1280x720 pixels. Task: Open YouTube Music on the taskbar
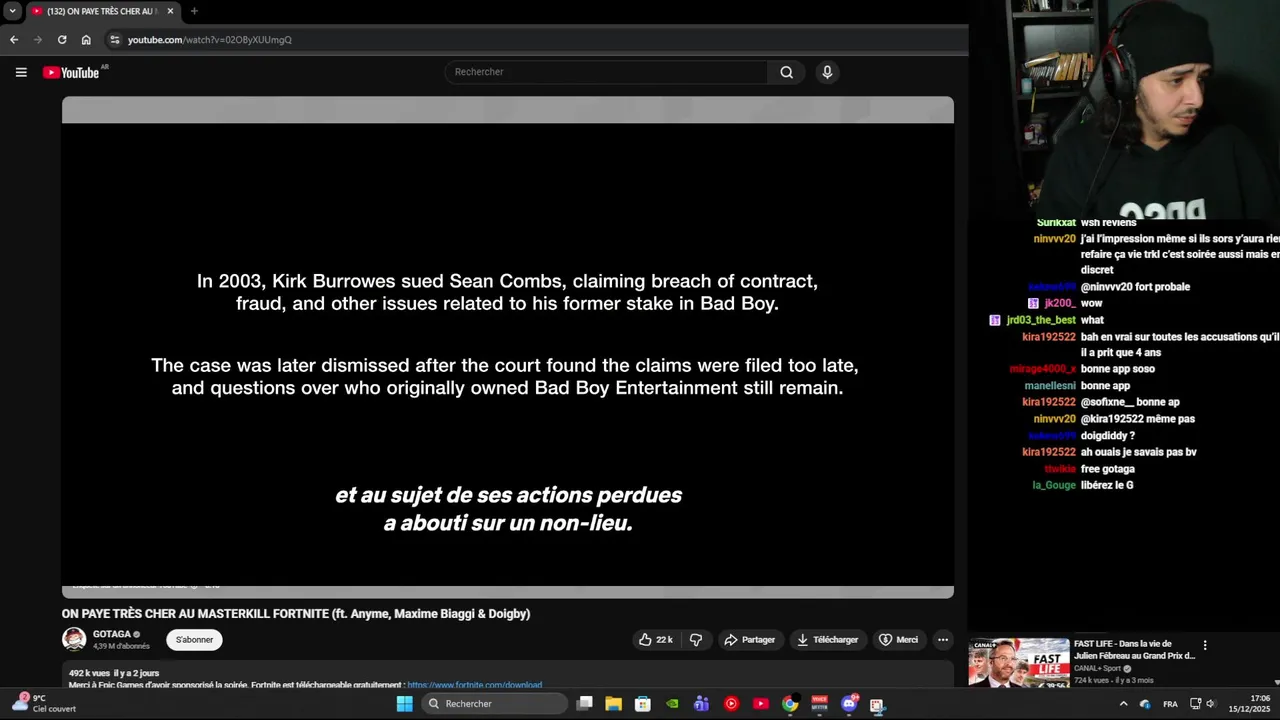pyautogui.click(x=731, y=704)
